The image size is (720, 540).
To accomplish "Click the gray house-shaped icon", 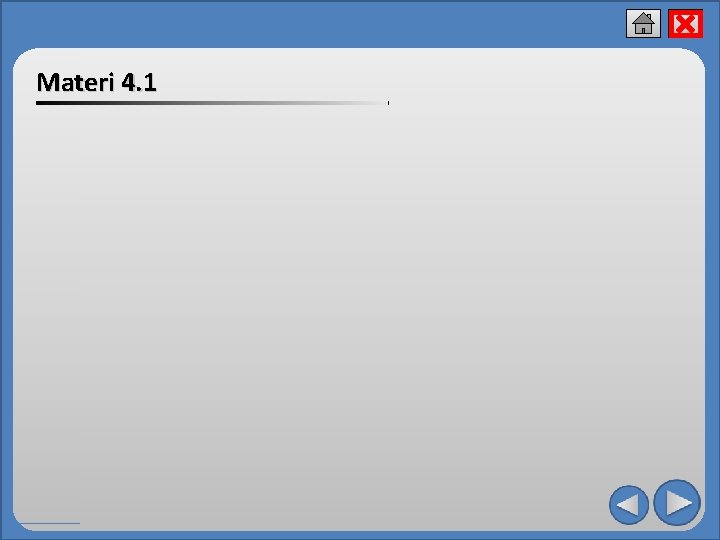I will tap(643, 23).
